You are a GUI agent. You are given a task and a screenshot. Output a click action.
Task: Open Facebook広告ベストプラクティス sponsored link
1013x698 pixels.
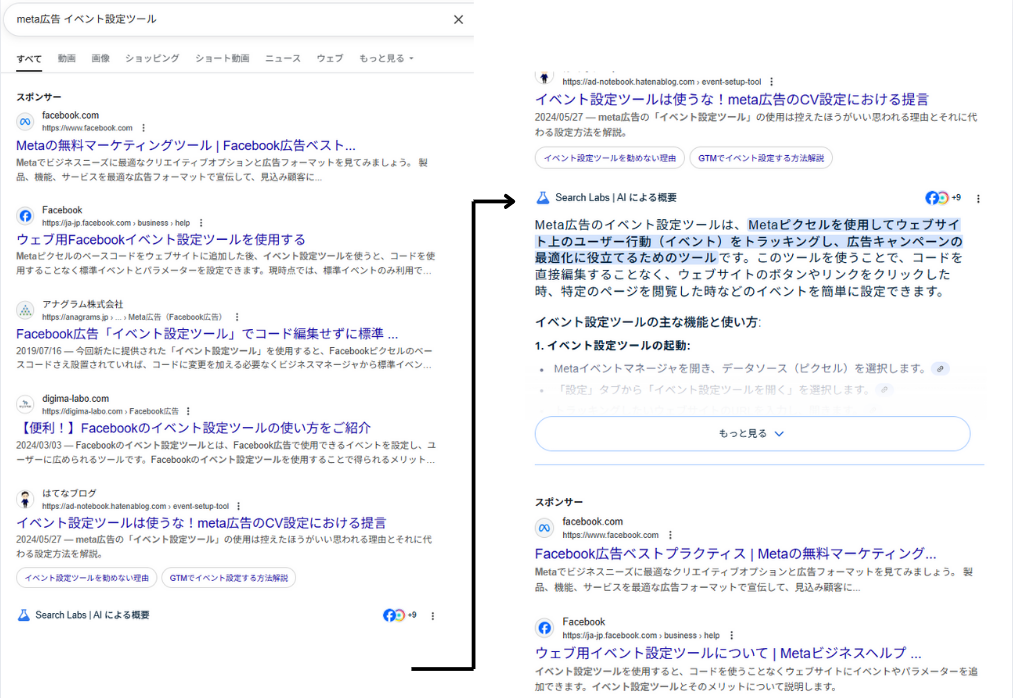(735, 554)
